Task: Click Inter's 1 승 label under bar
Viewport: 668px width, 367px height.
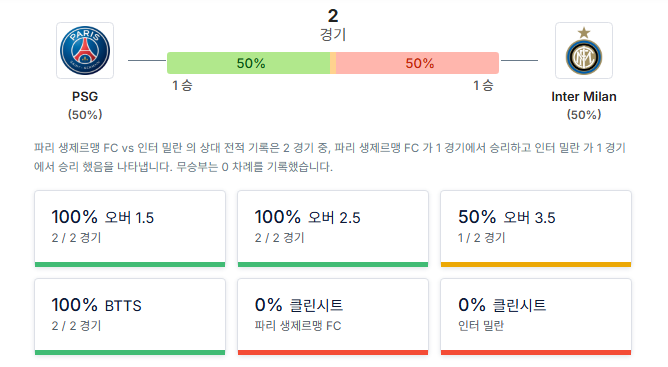Action: [x=483, y=86]
